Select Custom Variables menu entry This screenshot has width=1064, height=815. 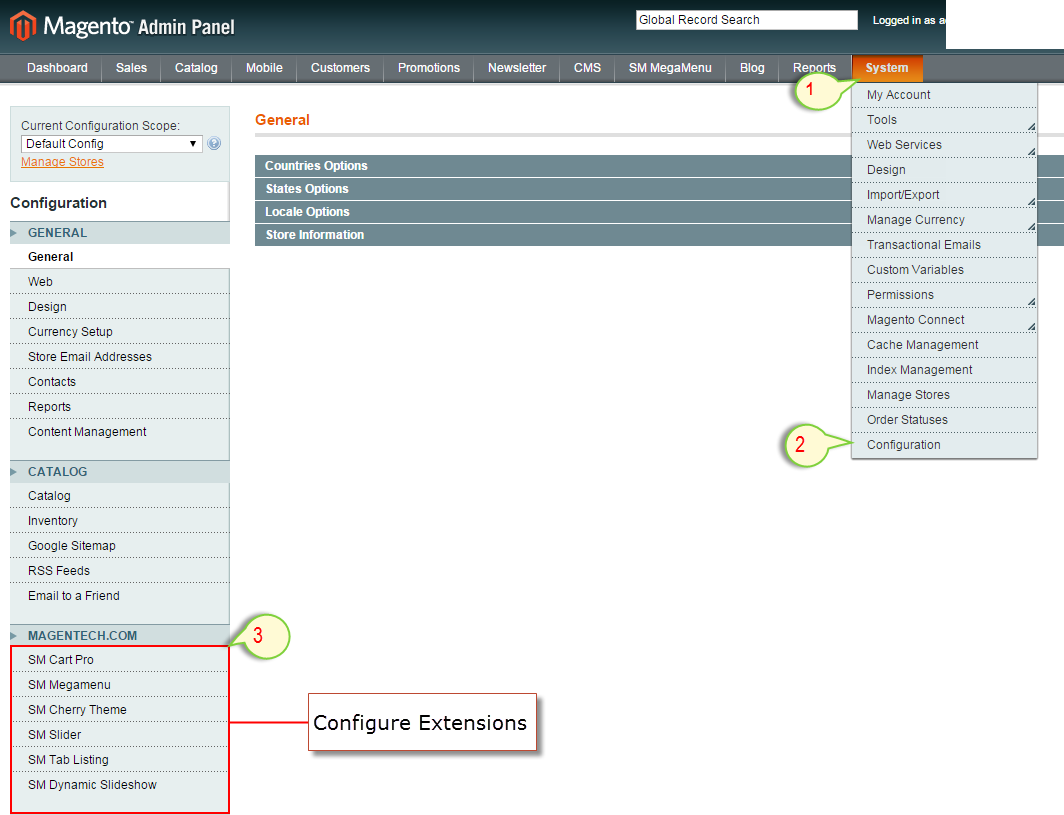coord(944,270)
